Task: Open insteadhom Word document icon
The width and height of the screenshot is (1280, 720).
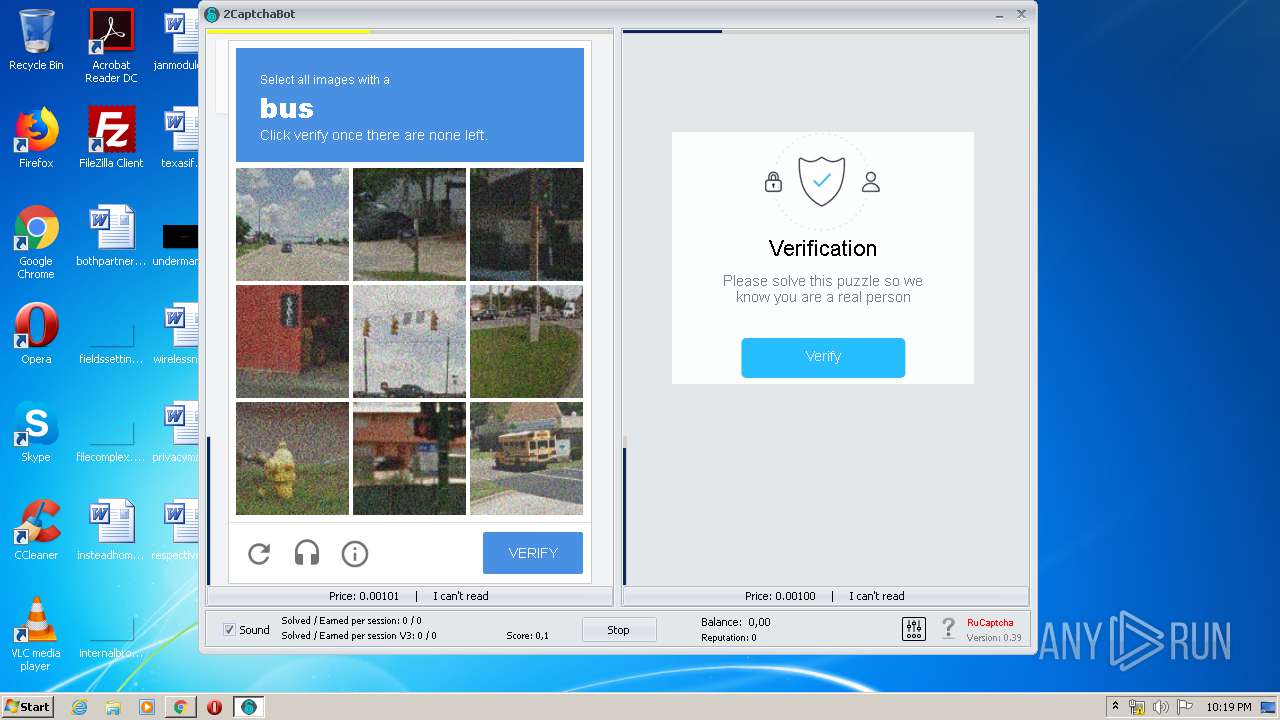Action: tap(111, 530)
